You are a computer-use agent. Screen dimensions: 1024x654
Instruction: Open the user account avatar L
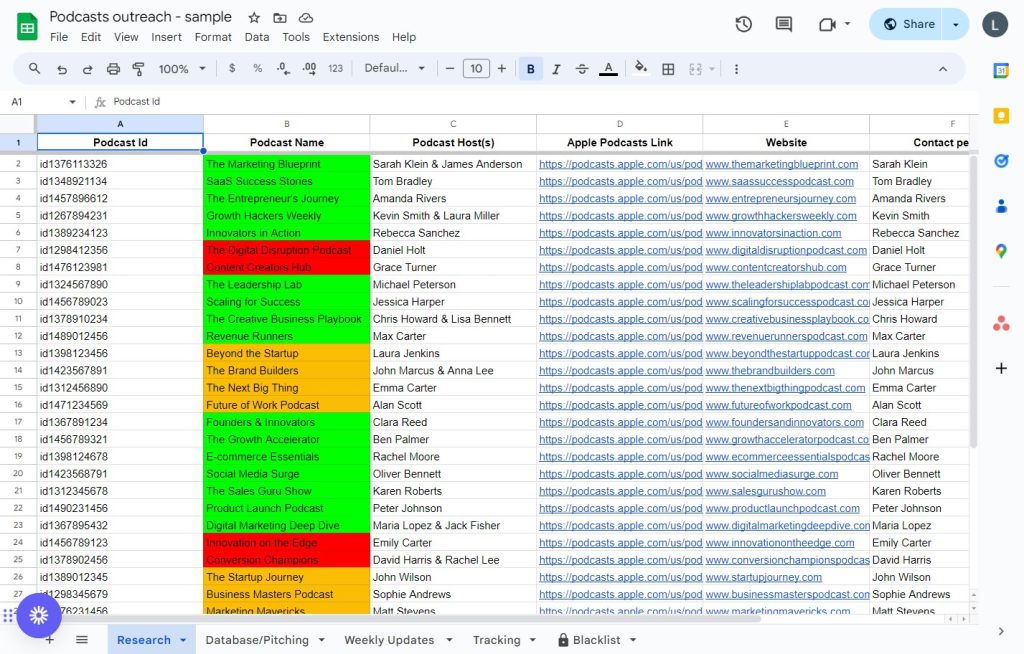click(x=995, y=24)
